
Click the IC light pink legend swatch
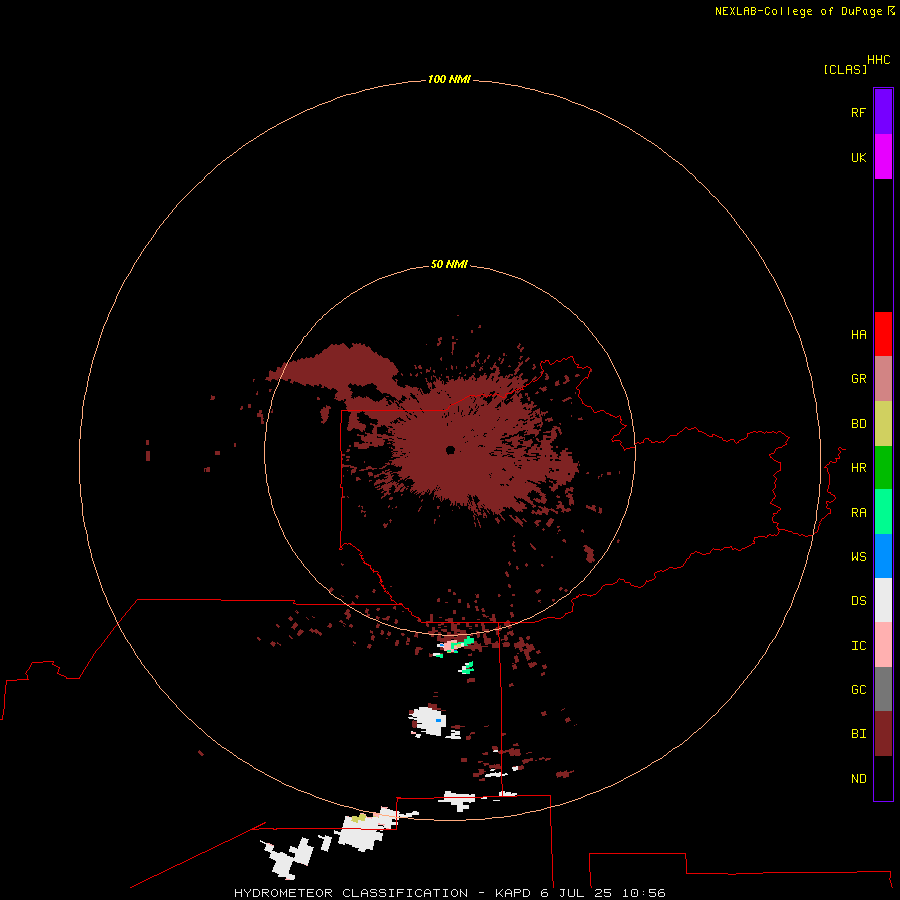click(883, 645)
